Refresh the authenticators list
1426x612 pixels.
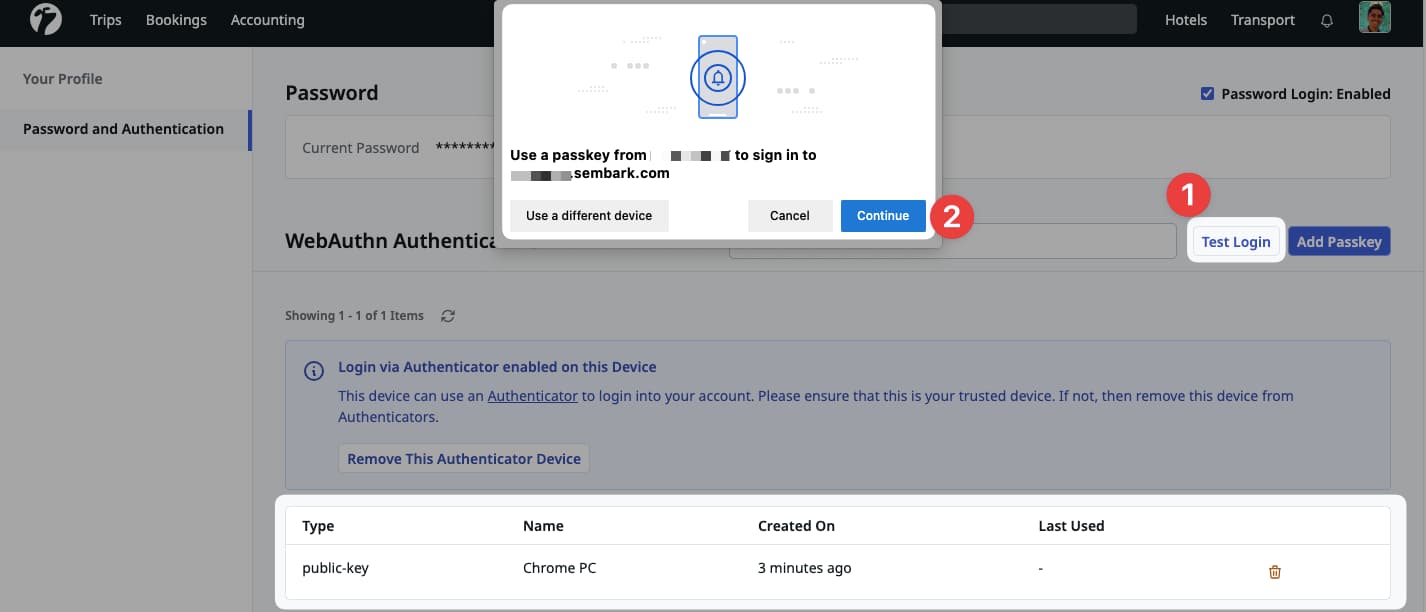coord(447,315)
